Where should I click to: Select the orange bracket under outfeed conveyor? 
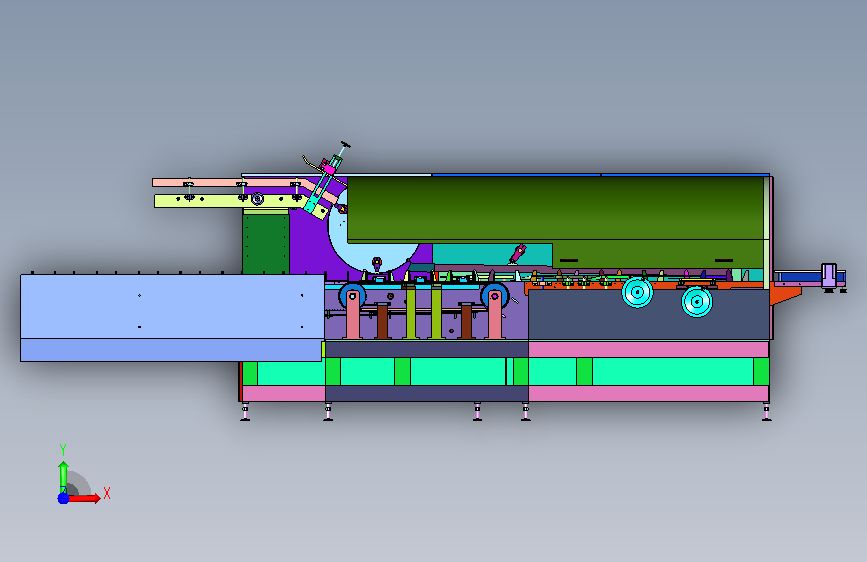coord(785,295)
